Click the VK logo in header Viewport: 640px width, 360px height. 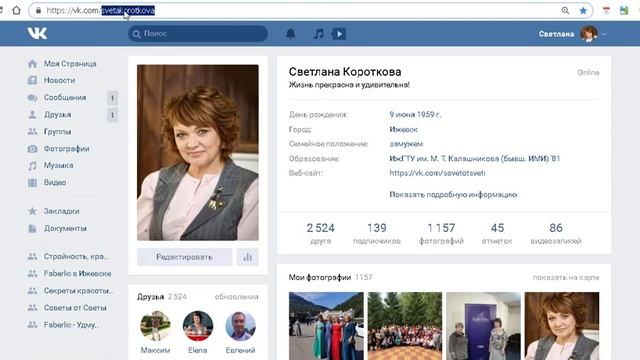click(37, 33)
